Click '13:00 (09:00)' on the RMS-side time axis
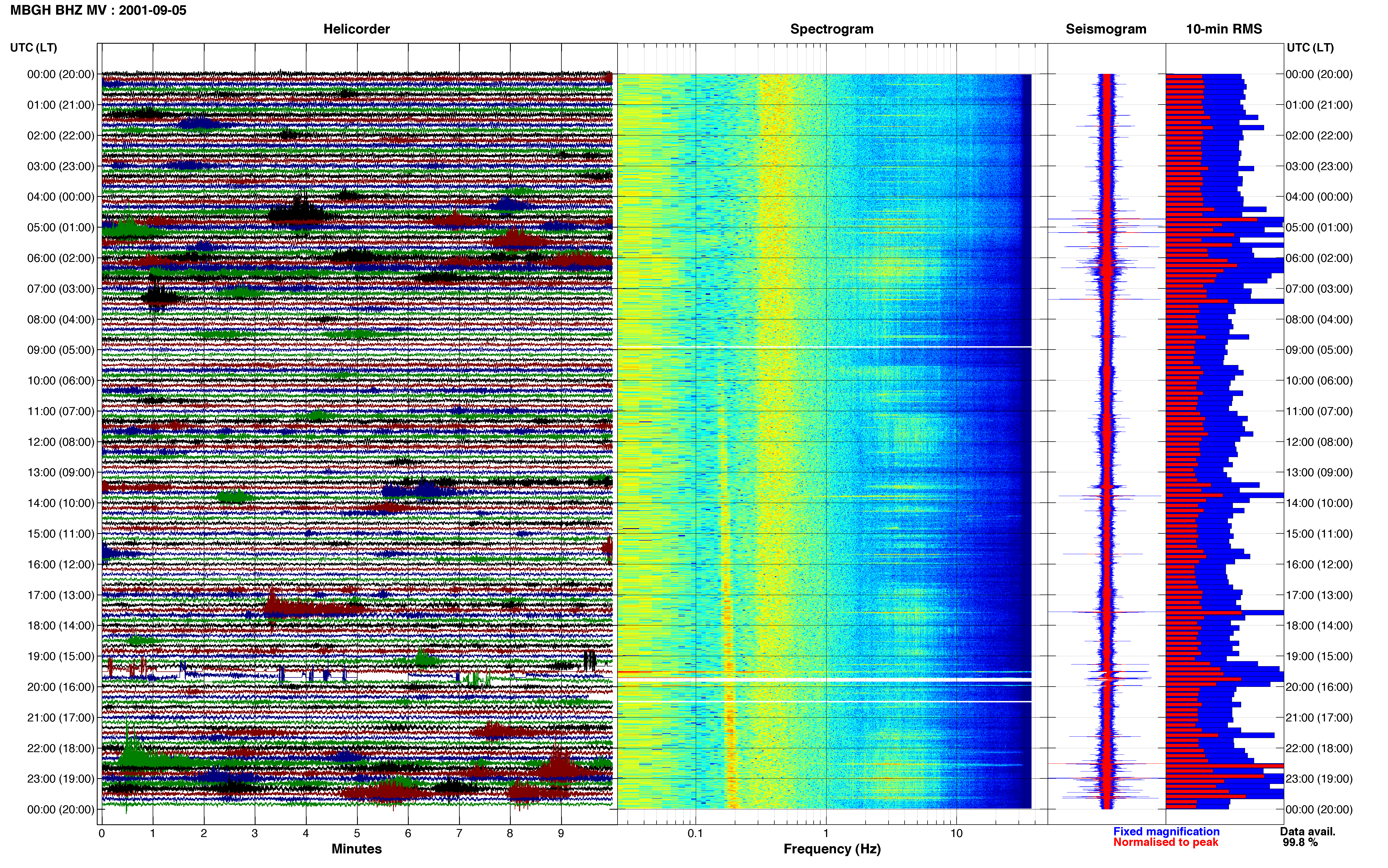 (1319, 473)
